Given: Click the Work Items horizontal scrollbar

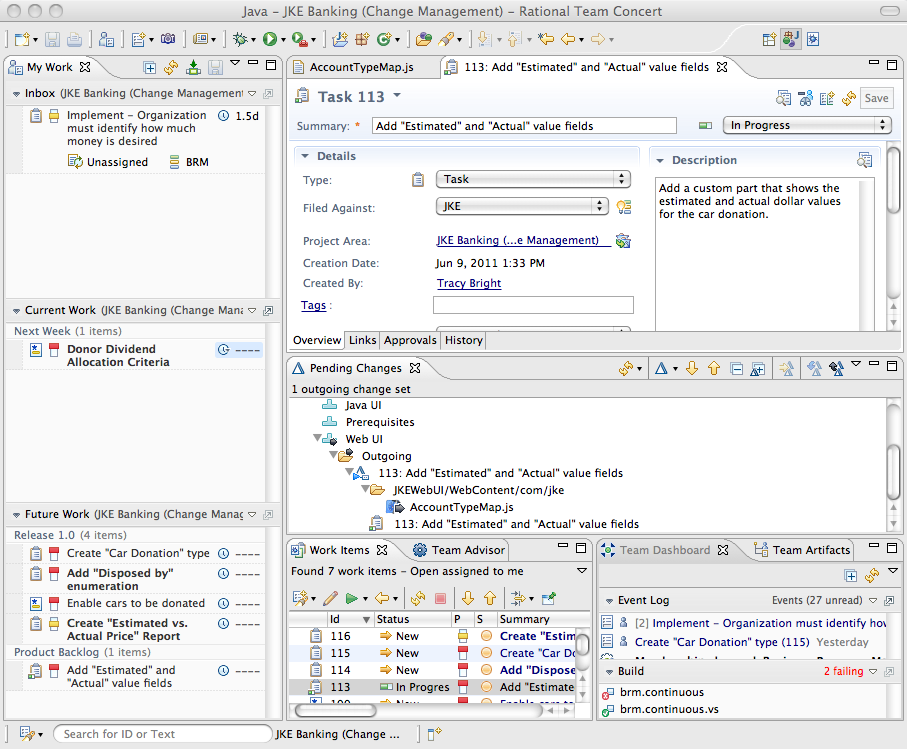Looking at the screenshot, I should click(x=337, y=710).
